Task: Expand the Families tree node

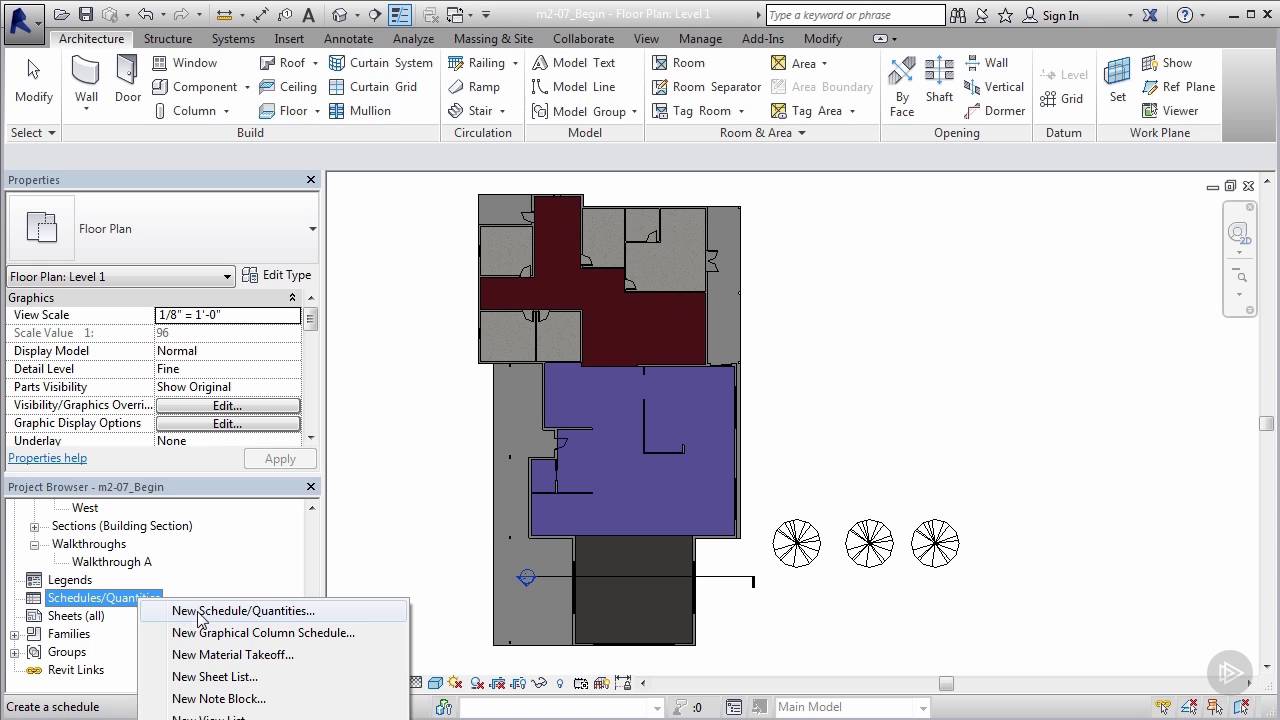Action: click(x=14, y=634)
